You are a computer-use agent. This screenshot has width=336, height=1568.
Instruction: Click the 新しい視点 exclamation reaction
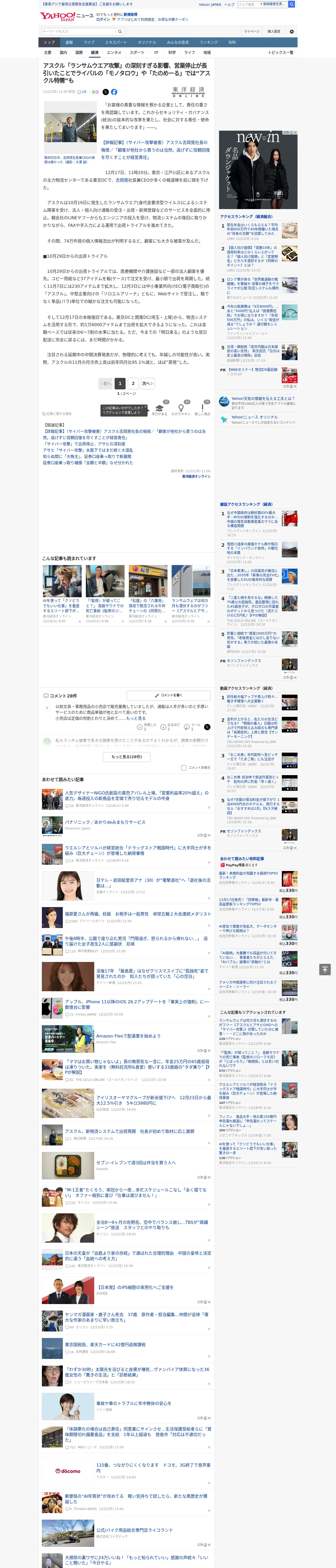(203, 408)
